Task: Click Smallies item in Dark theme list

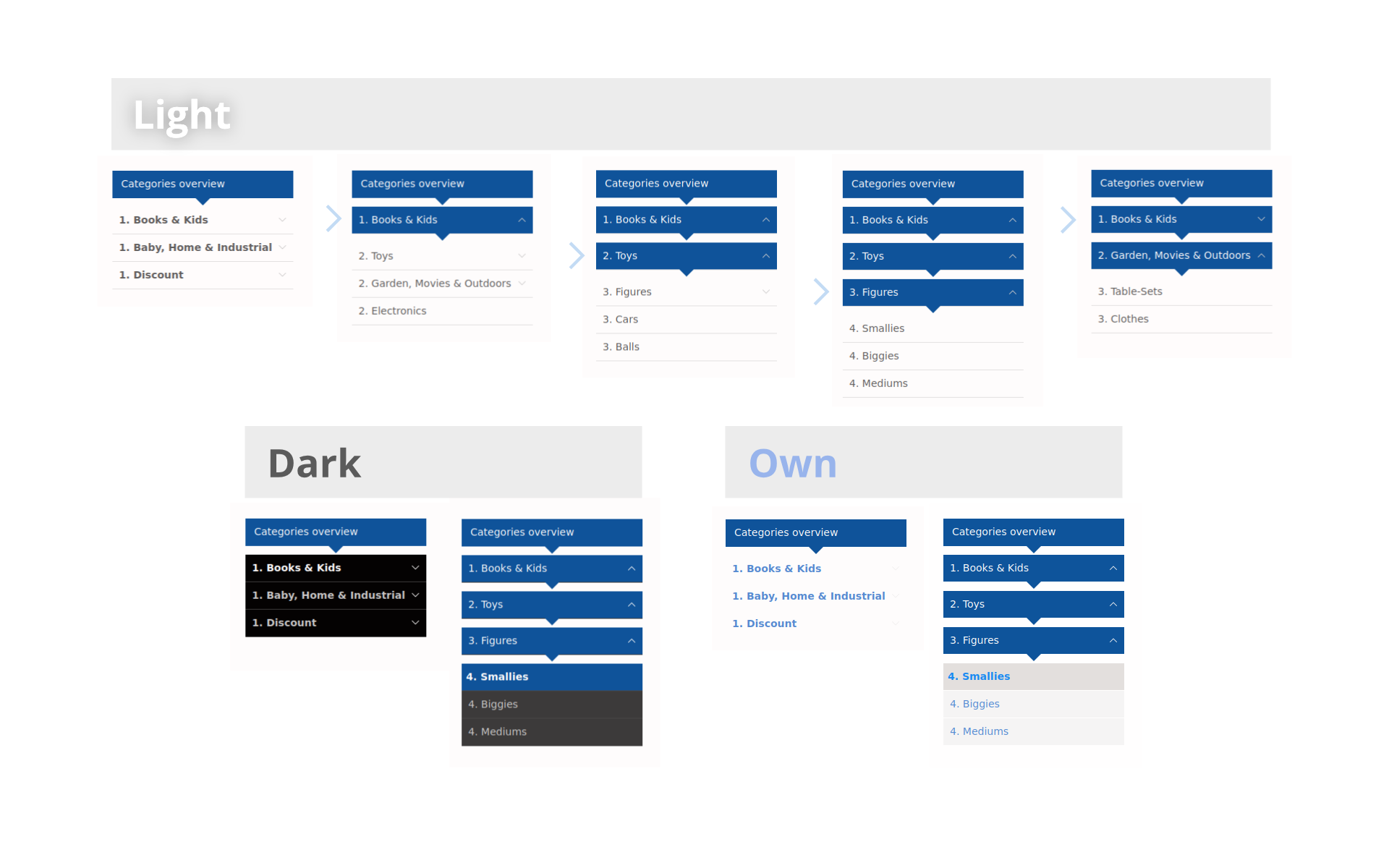Action: point(551,676)
